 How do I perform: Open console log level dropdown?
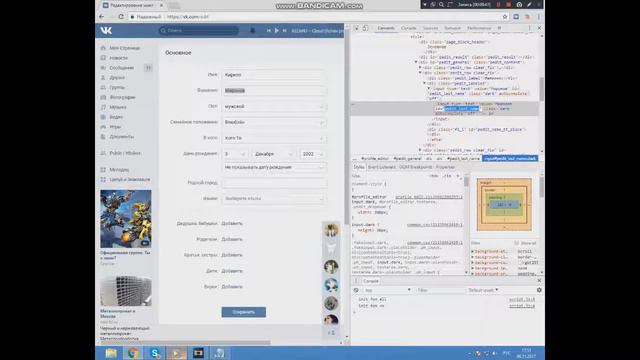483,290
